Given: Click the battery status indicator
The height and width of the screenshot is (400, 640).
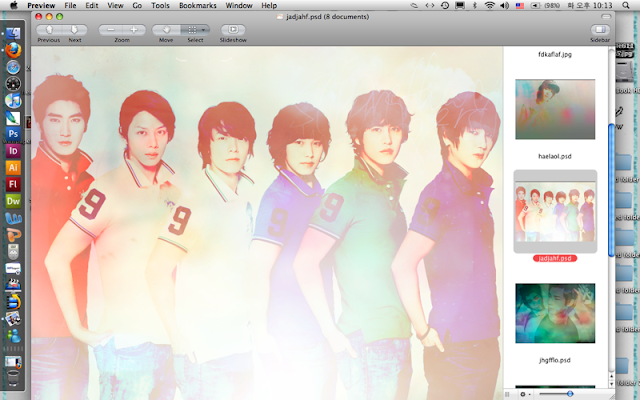Looking at the screenshot, I should click(x=545, y=5).
